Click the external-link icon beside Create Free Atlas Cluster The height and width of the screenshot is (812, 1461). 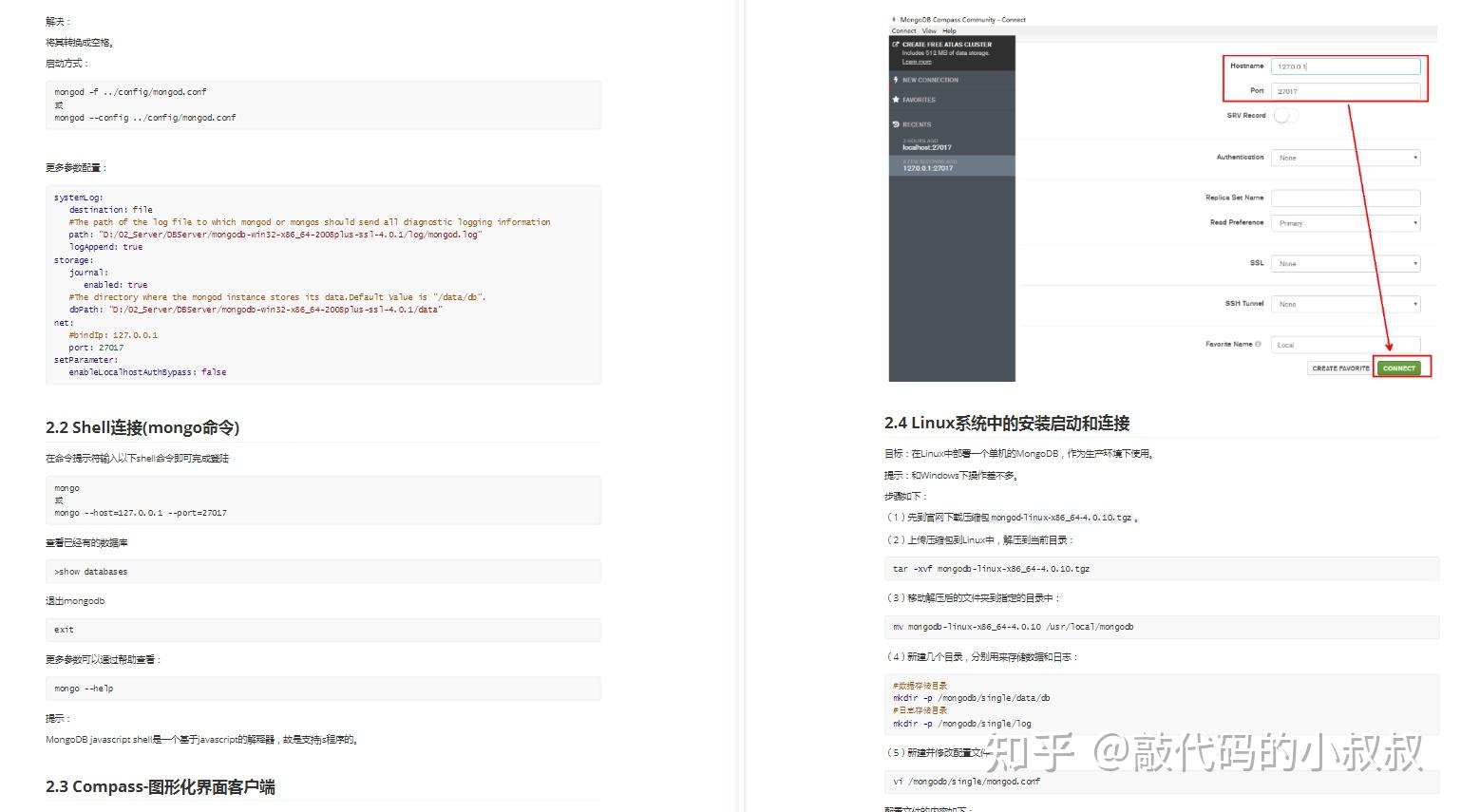click(x=895, y=44)
